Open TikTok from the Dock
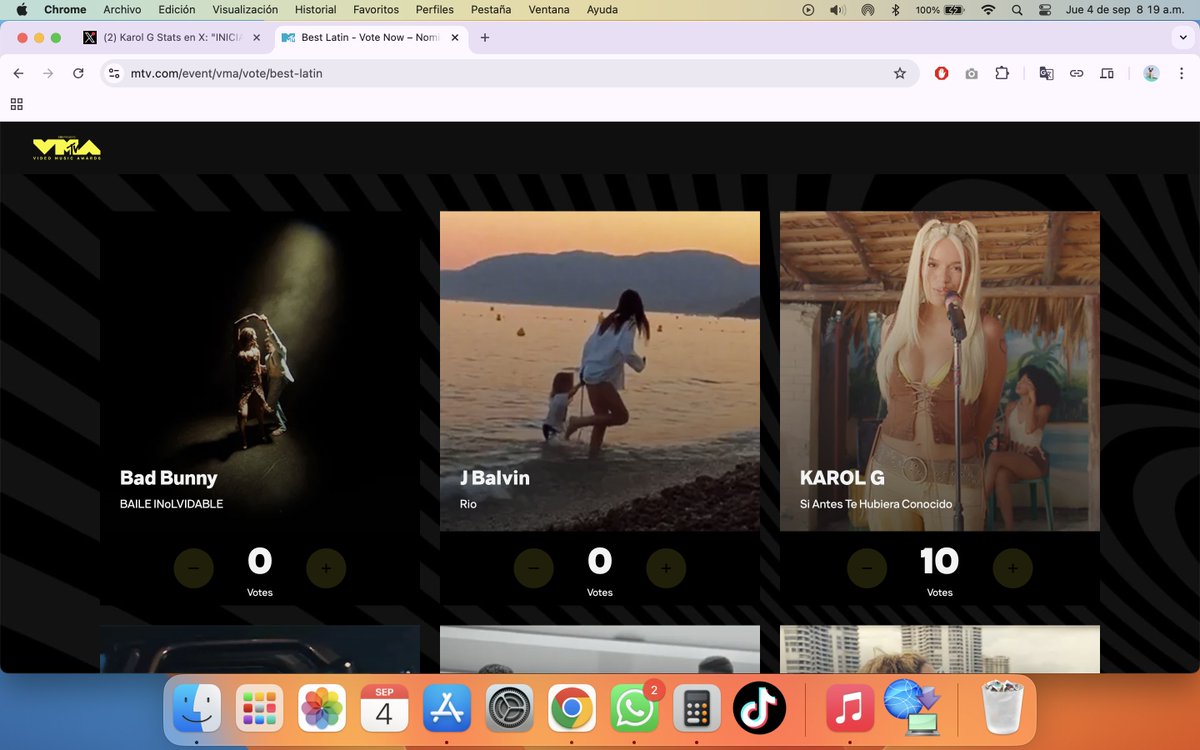Screen dimensions: 1200x750 tap(759, 709)
